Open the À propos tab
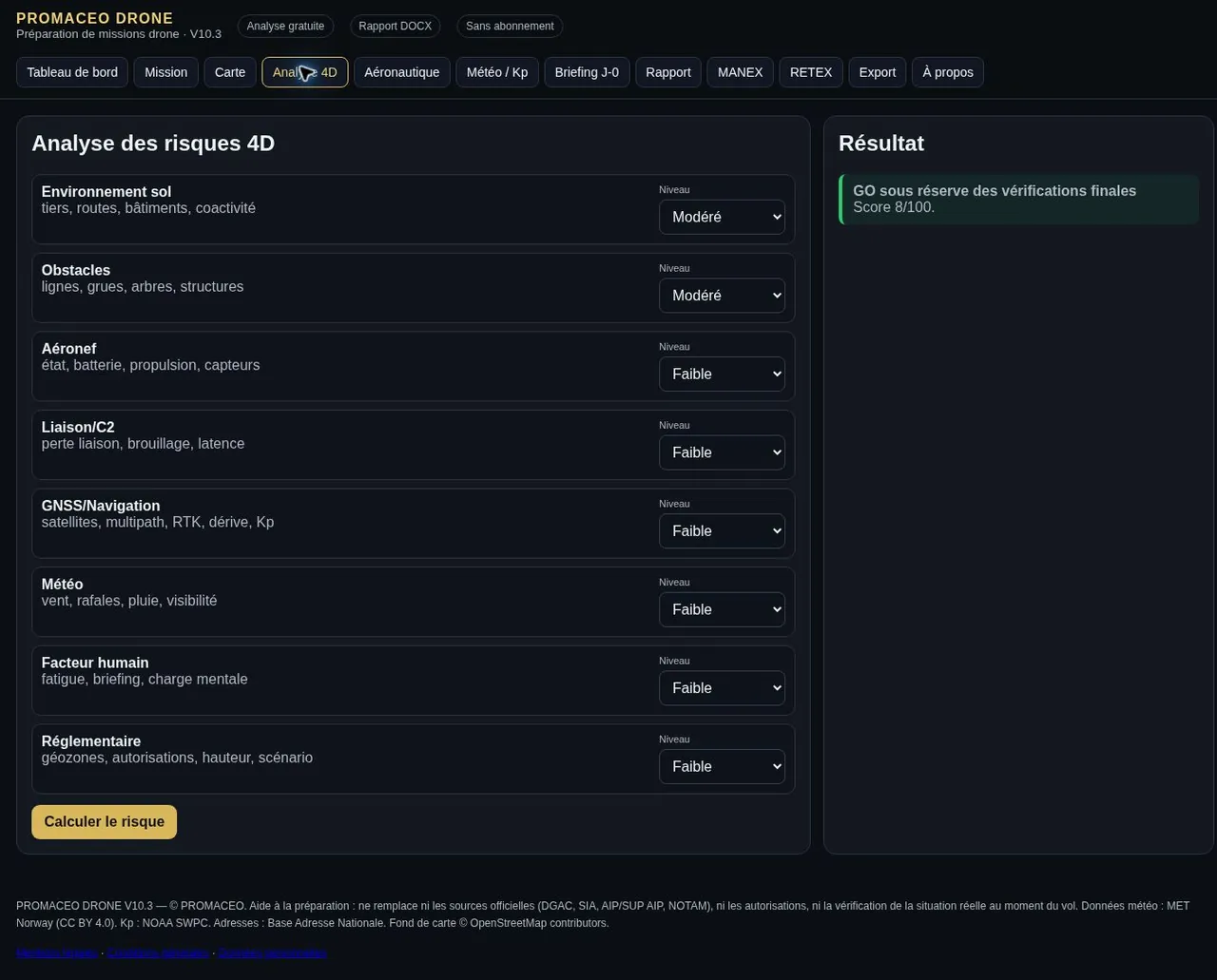 948,72
